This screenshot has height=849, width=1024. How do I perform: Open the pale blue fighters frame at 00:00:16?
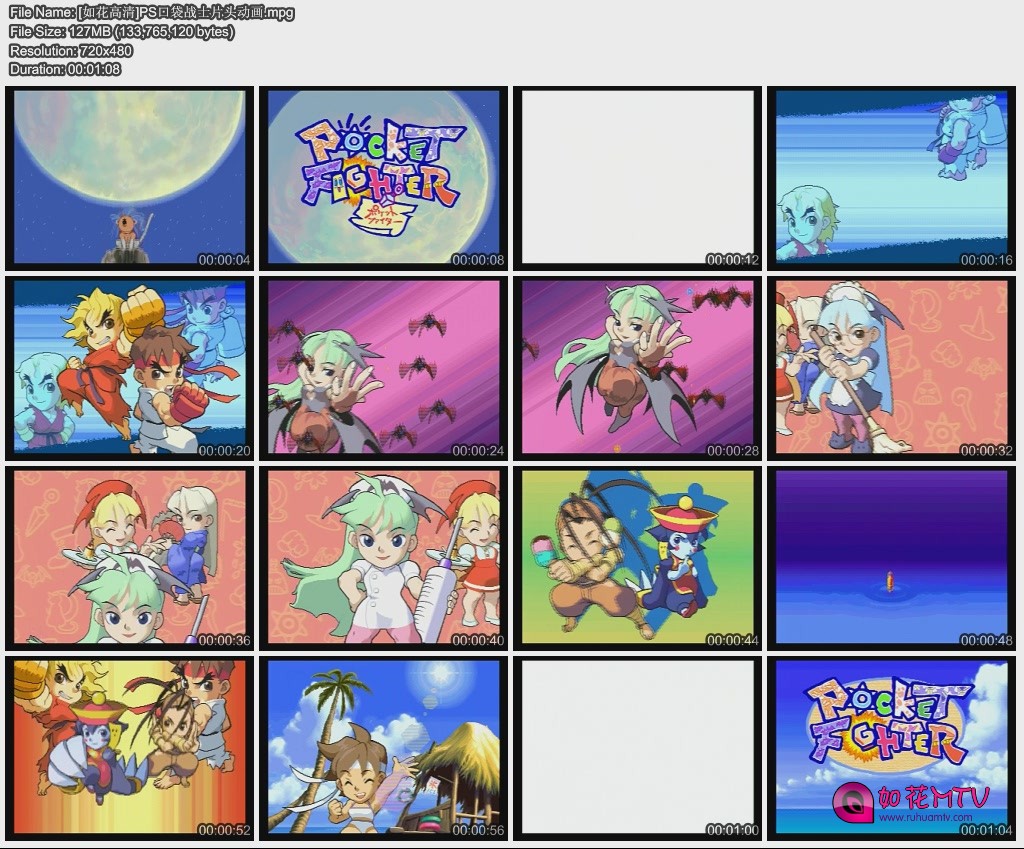pos(891,178)
